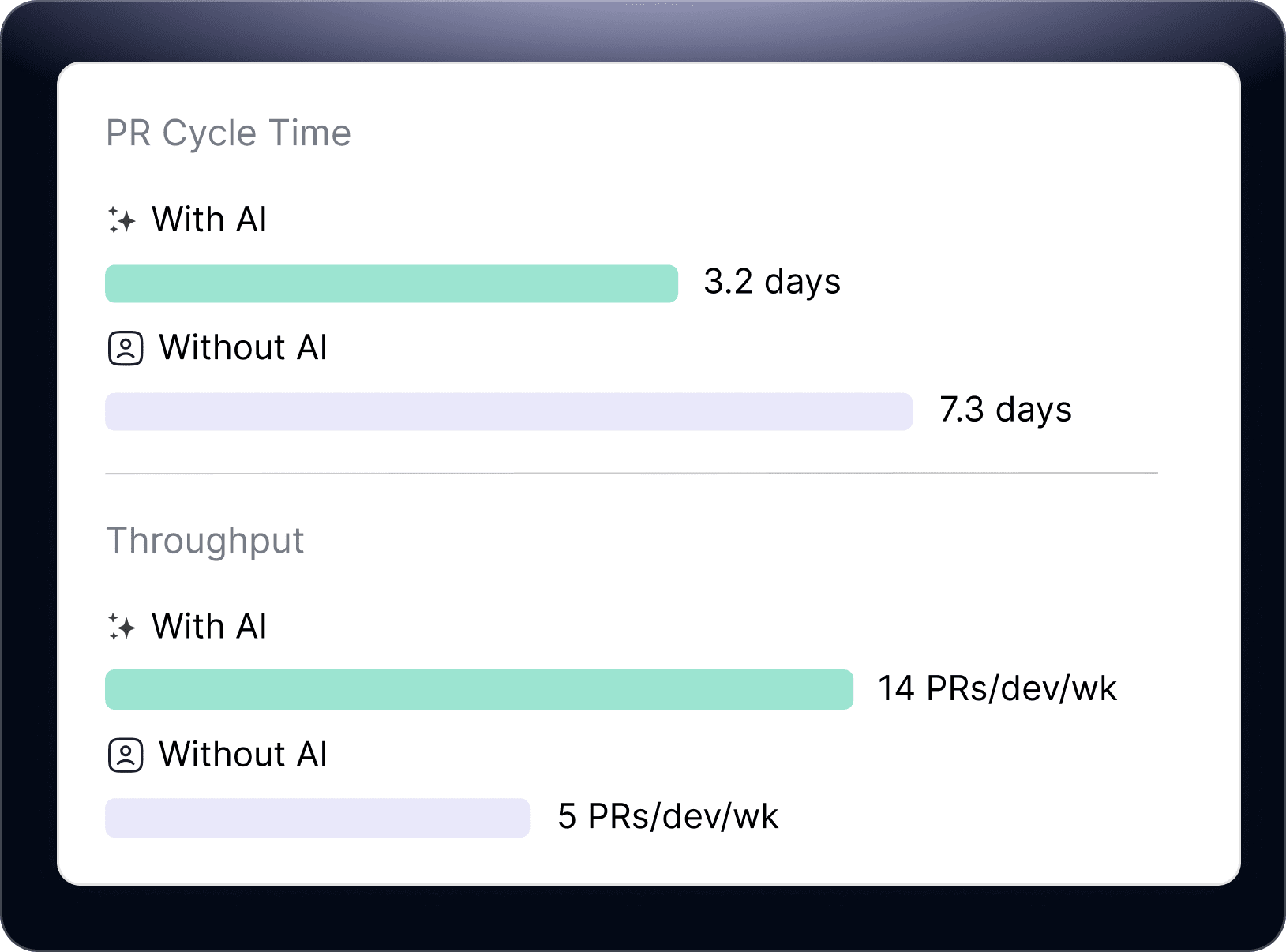1286x952 pixels.
Task: Select the Without AI label under PR Cycle Time
Action: (243, 347)
